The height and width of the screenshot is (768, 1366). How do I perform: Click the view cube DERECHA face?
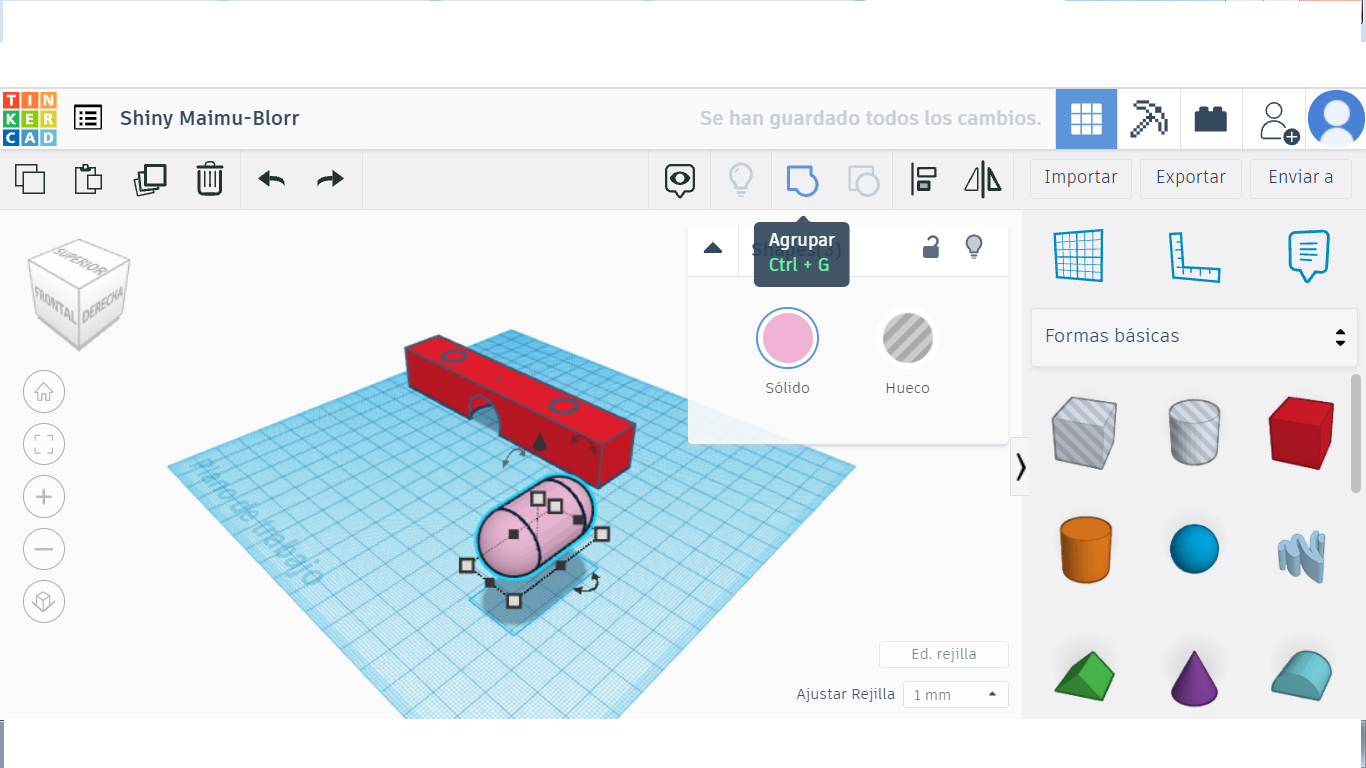click(x=103, y=305)
